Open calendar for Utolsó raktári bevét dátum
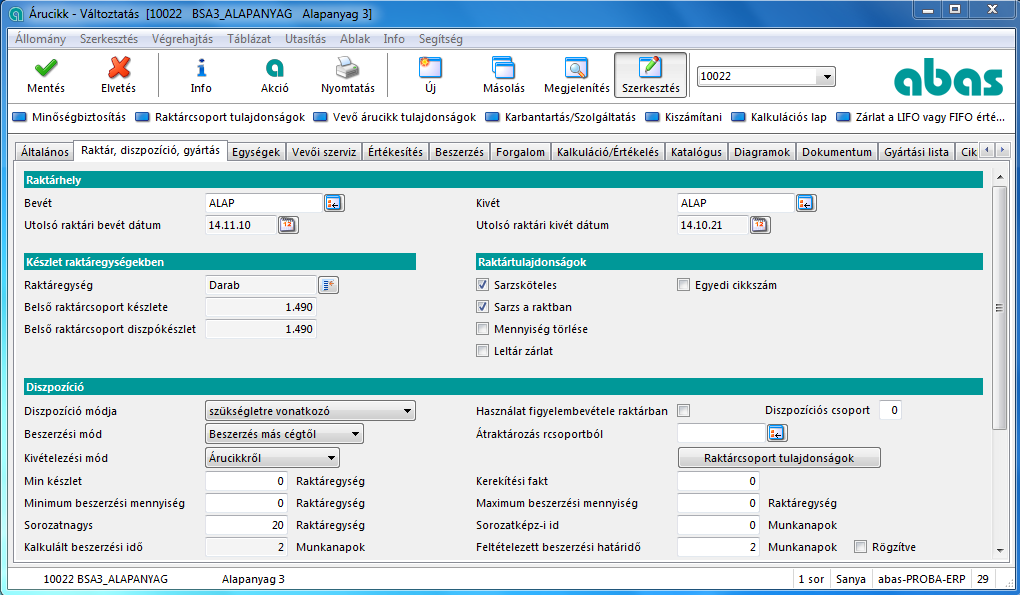Viewport: 1020px width, 595px height. pos(288,226)
